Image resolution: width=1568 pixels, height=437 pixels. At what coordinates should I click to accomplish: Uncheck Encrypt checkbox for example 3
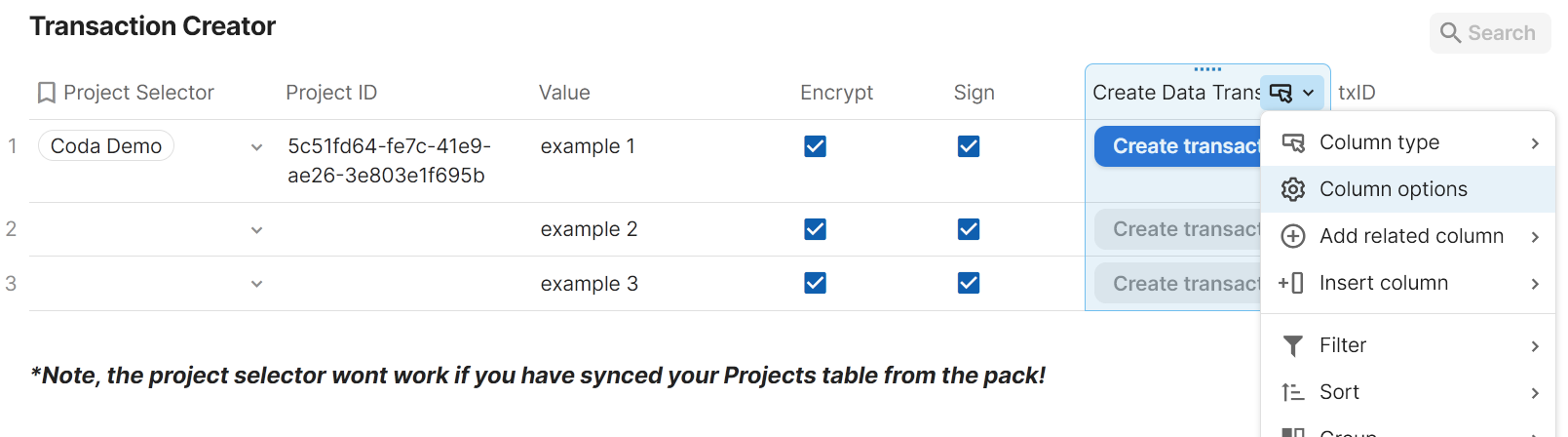click(816, 283)
